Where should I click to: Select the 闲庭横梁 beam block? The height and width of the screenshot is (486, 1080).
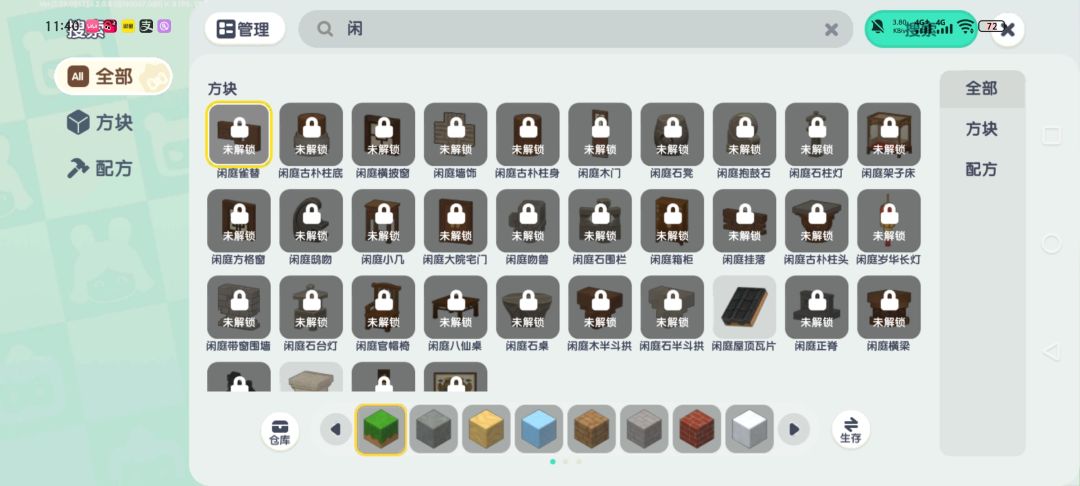(x=889, y=308)
